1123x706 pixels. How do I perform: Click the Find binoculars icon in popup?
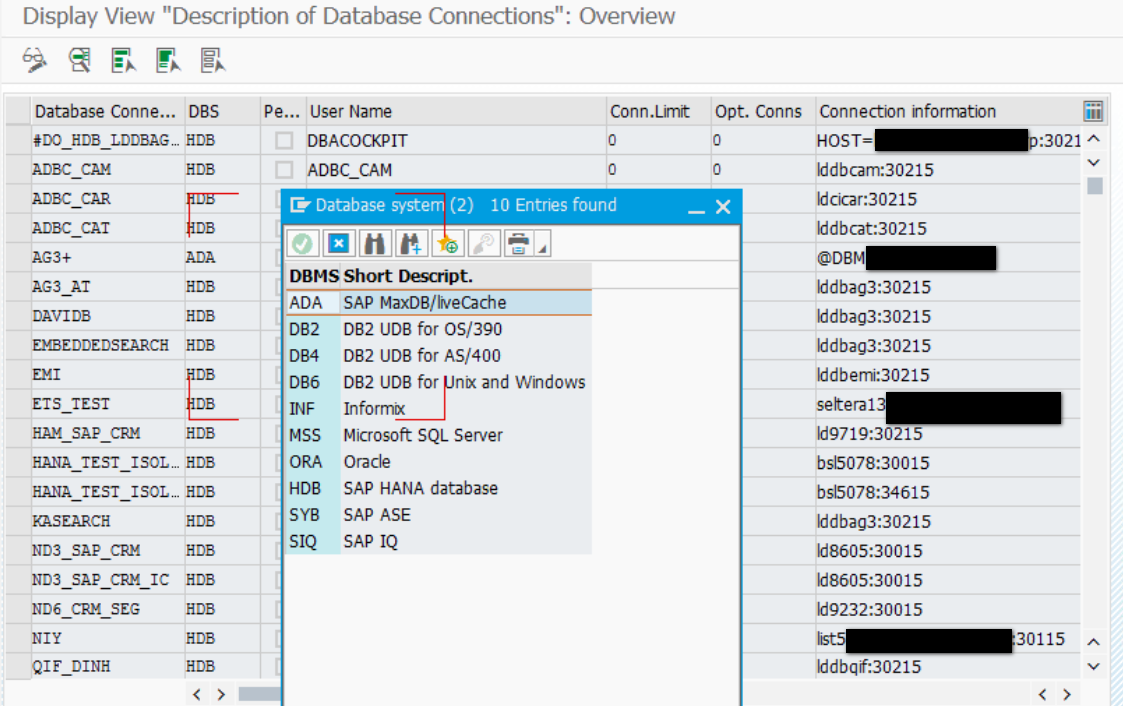tap(375, 243)
